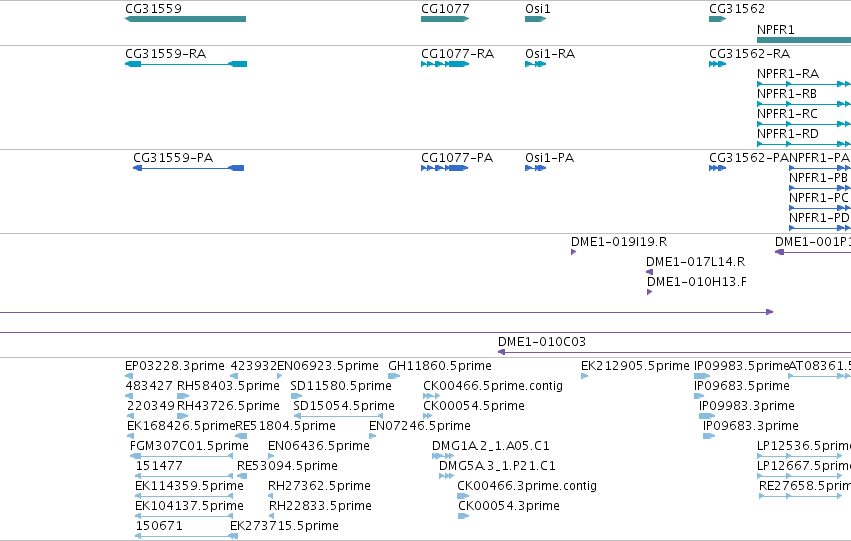Select the NPFR1-RD transcript line

click(x=804, y=144)
